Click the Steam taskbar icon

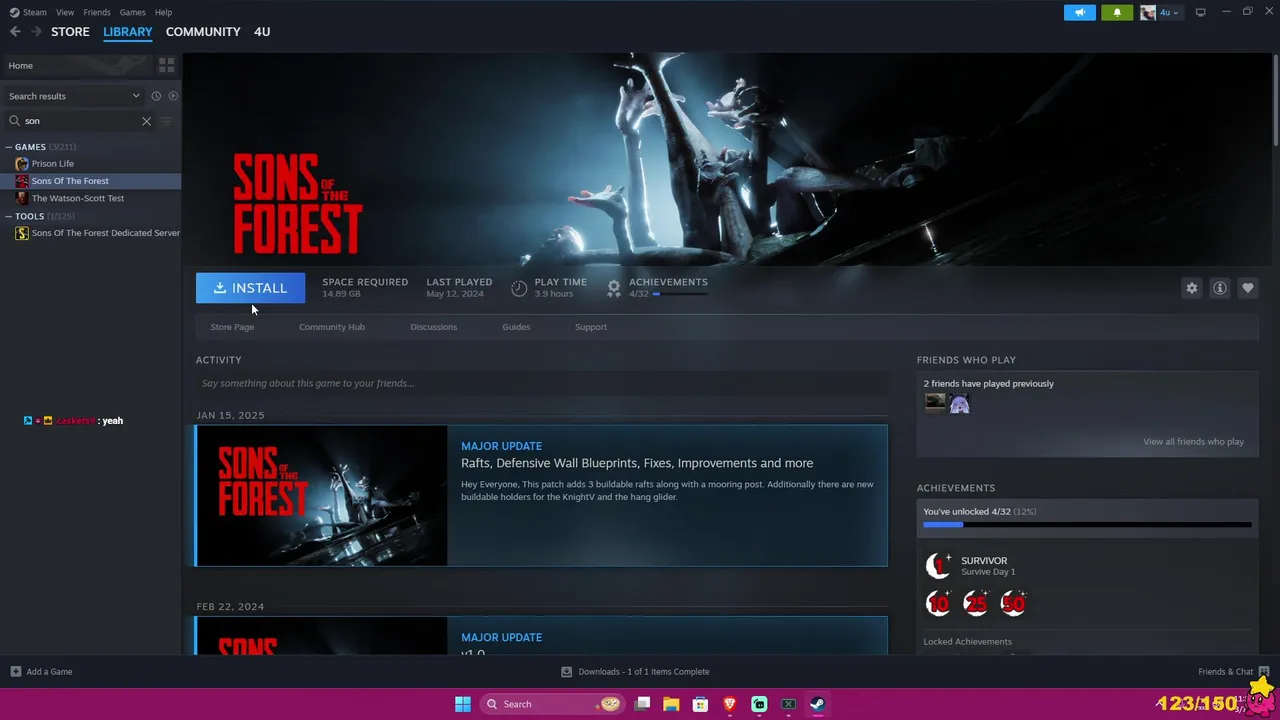point(817,704)
